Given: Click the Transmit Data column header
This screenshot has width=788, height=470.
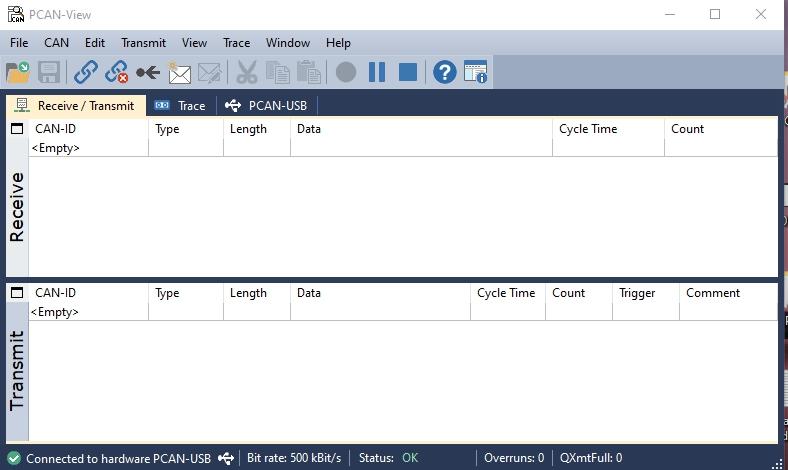Looking at the screenshot, I should click(380, 293).
